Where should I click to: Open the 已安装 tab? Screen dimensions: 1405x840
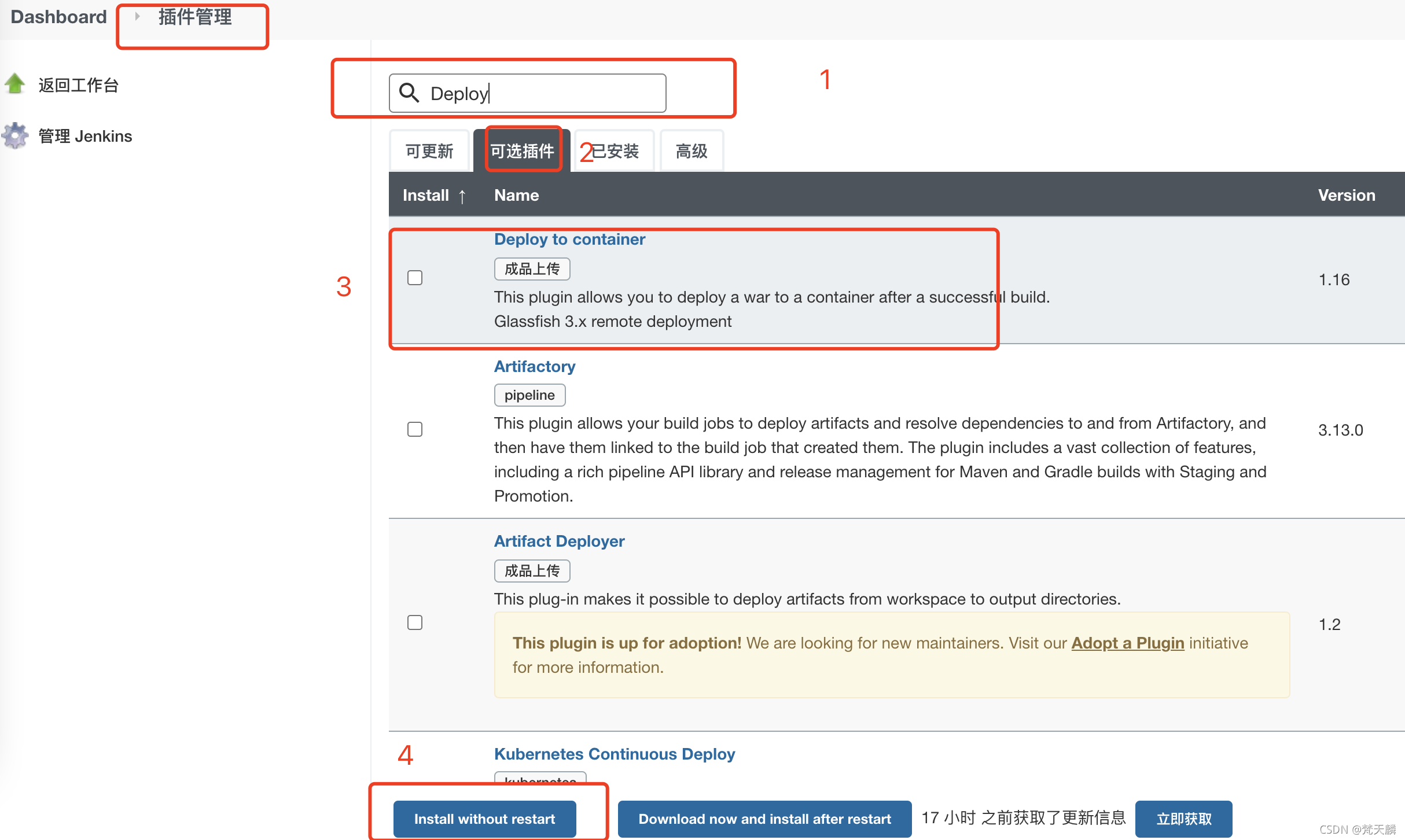615,152
